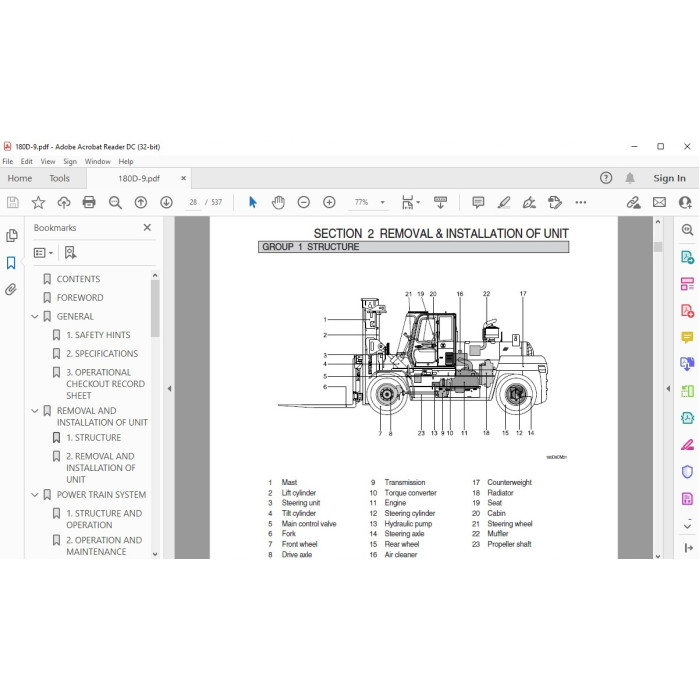Screen dimensions: 700x700
Task: Open the File menu
Action: [x=8, y=162]
